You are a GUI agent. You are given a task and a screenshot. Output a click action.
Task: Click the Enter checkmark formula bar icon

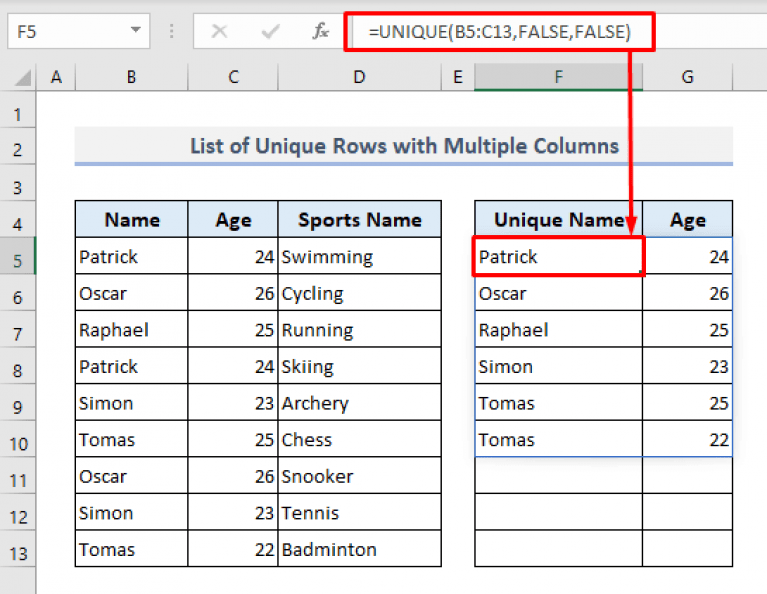pyautogui.click(x=270, y=32)
